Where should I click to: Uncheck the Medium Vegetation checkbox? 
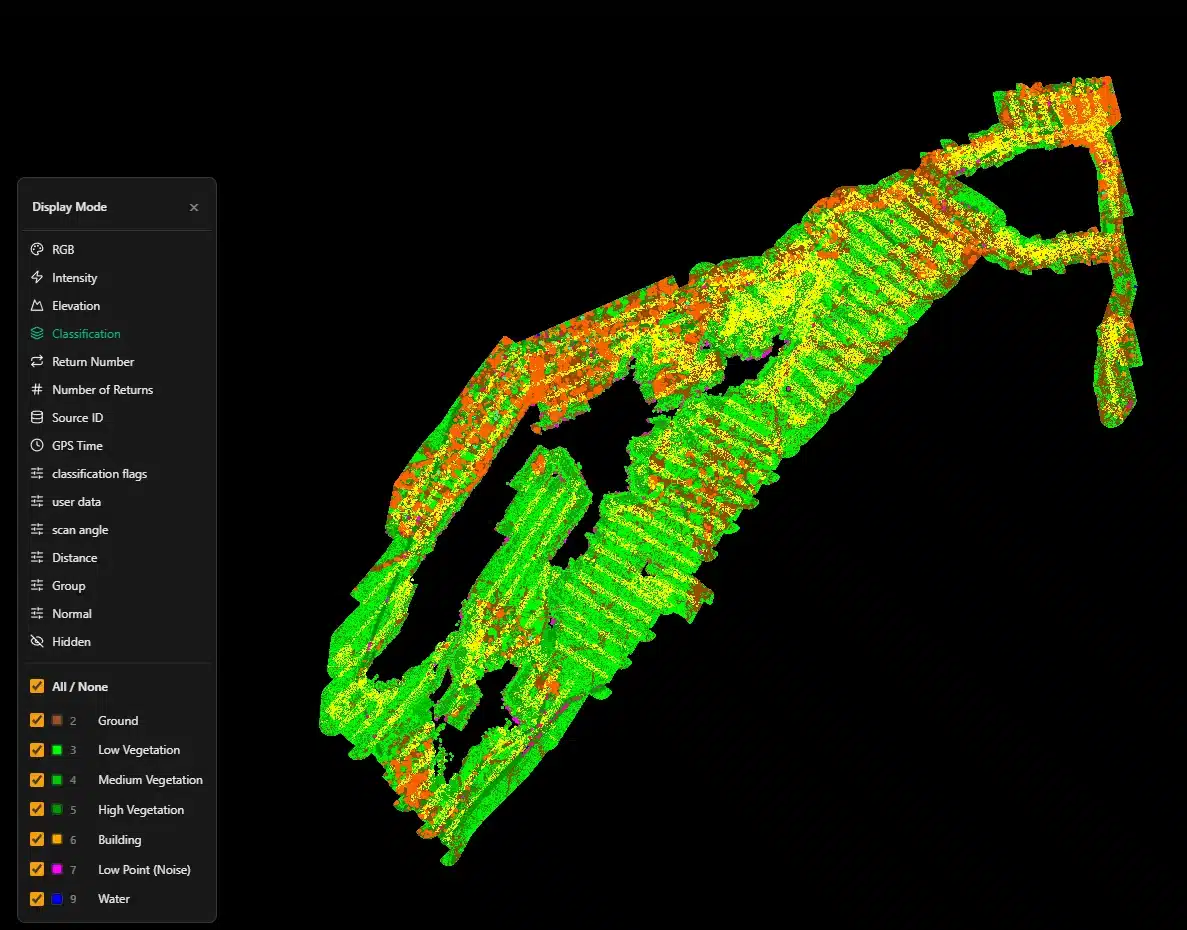36,779
